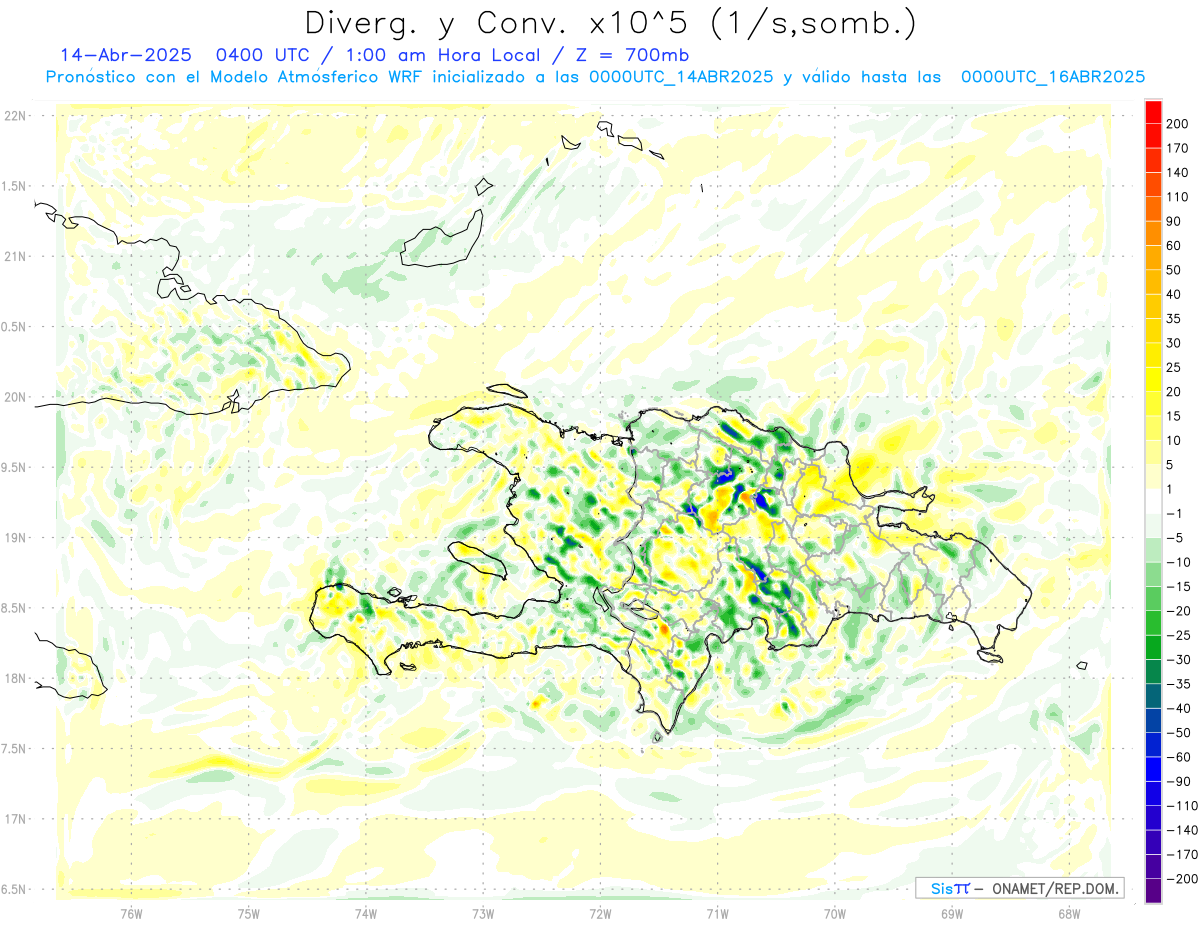The width and height of the screenshot is (1200, 927).
Task: Click the longitude label "71W"
Action: coord(717,914)
